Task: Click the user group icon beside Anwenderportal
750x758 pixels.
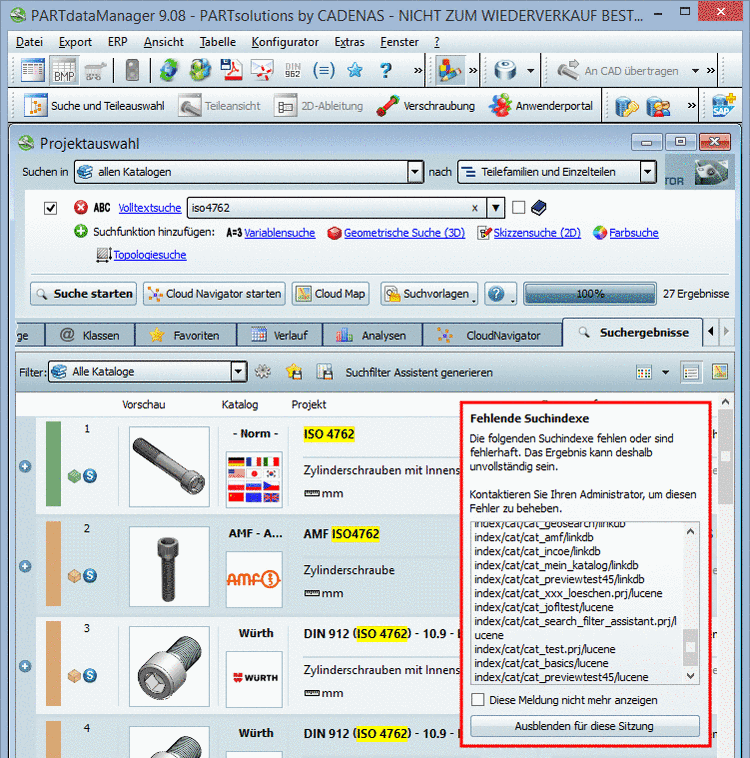Action: tap(658, 106)
